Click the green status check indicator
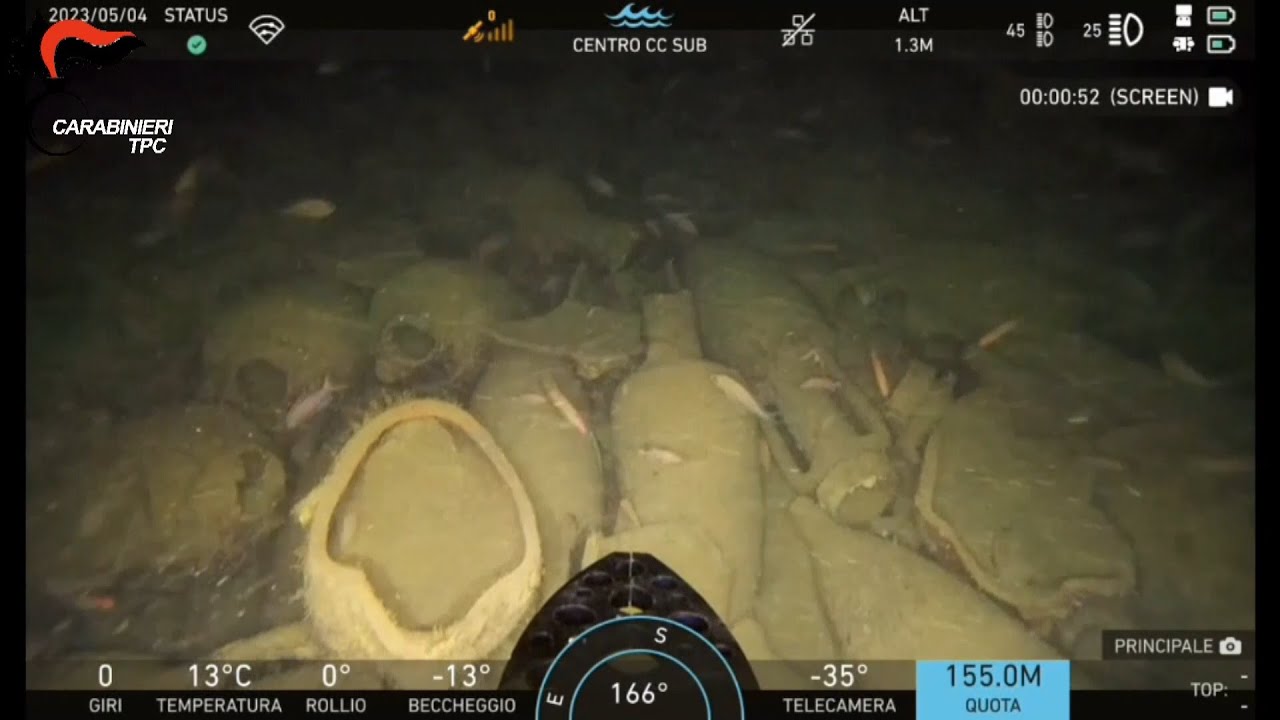Screen dimensions: 1280x720 [x=197, y=45]
